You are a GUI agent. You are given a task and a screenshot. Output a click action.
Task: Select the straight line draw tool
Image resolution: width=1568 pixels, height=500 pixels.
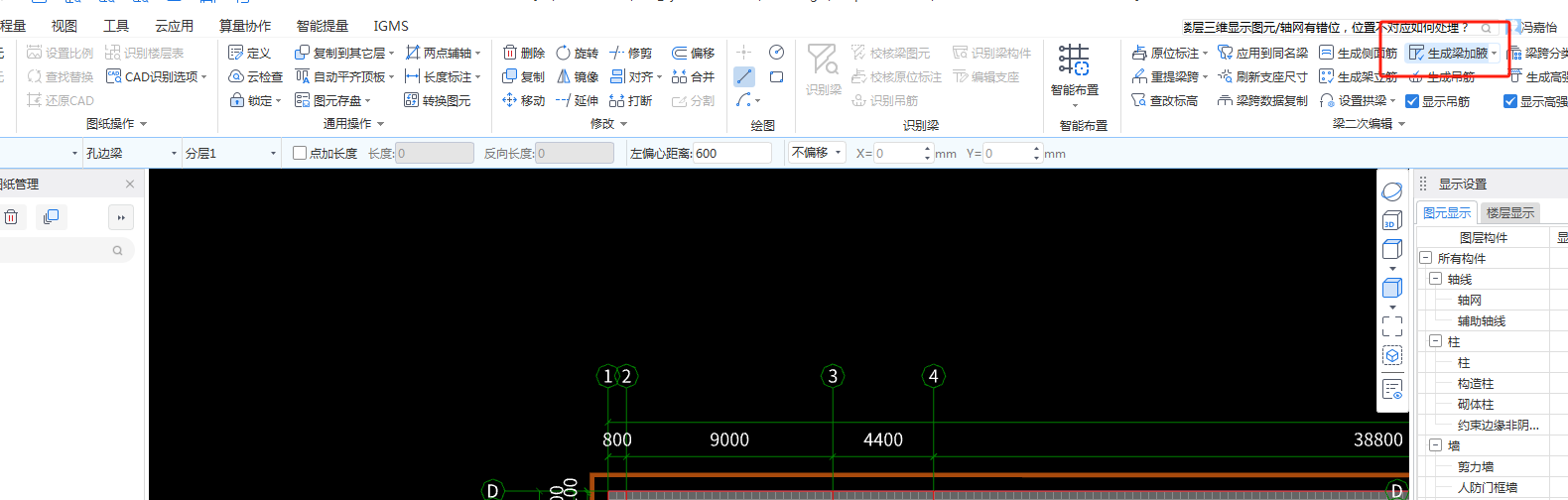[743, 76]
